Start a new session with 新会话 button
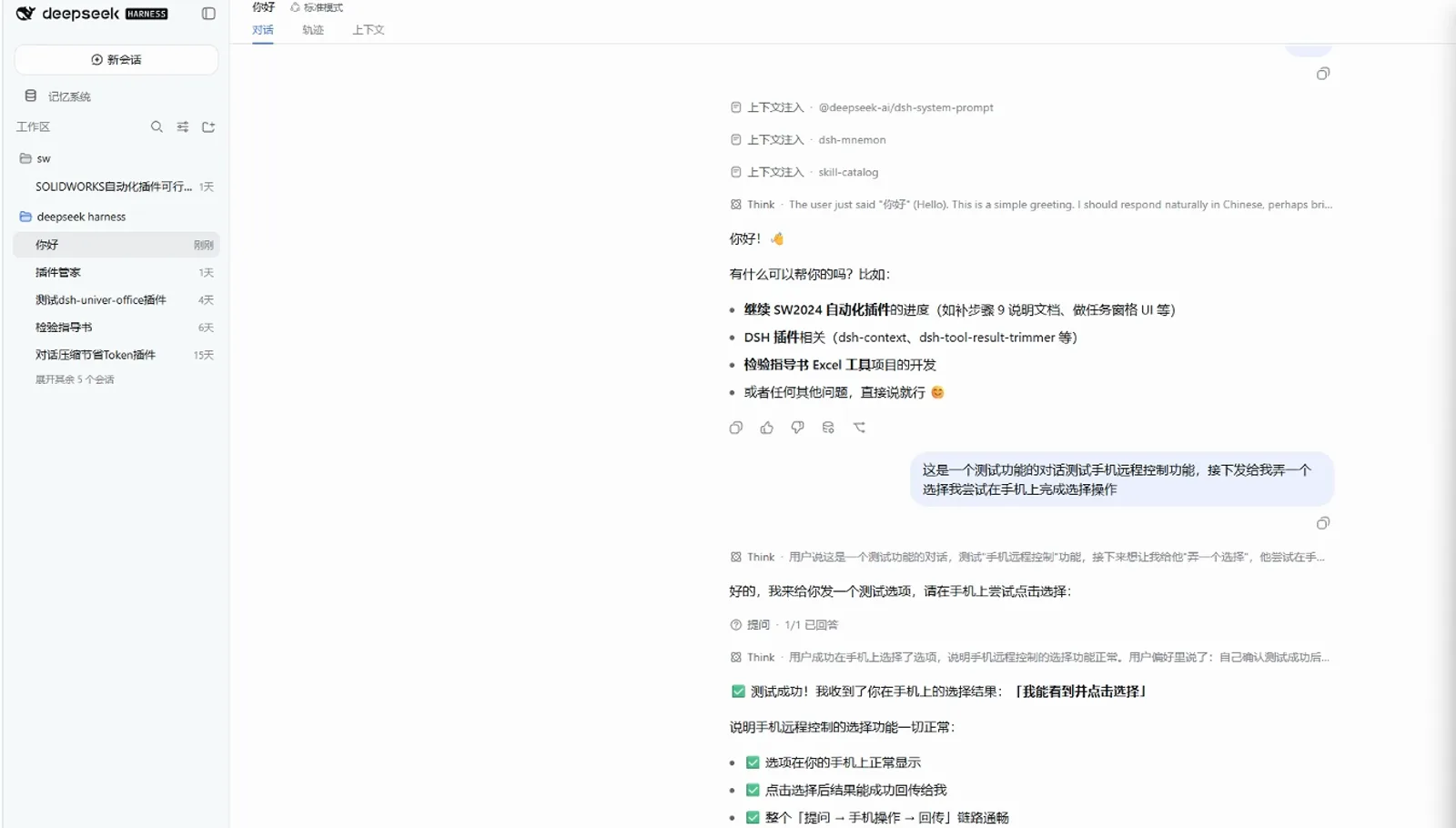 (x=116, y=60)
